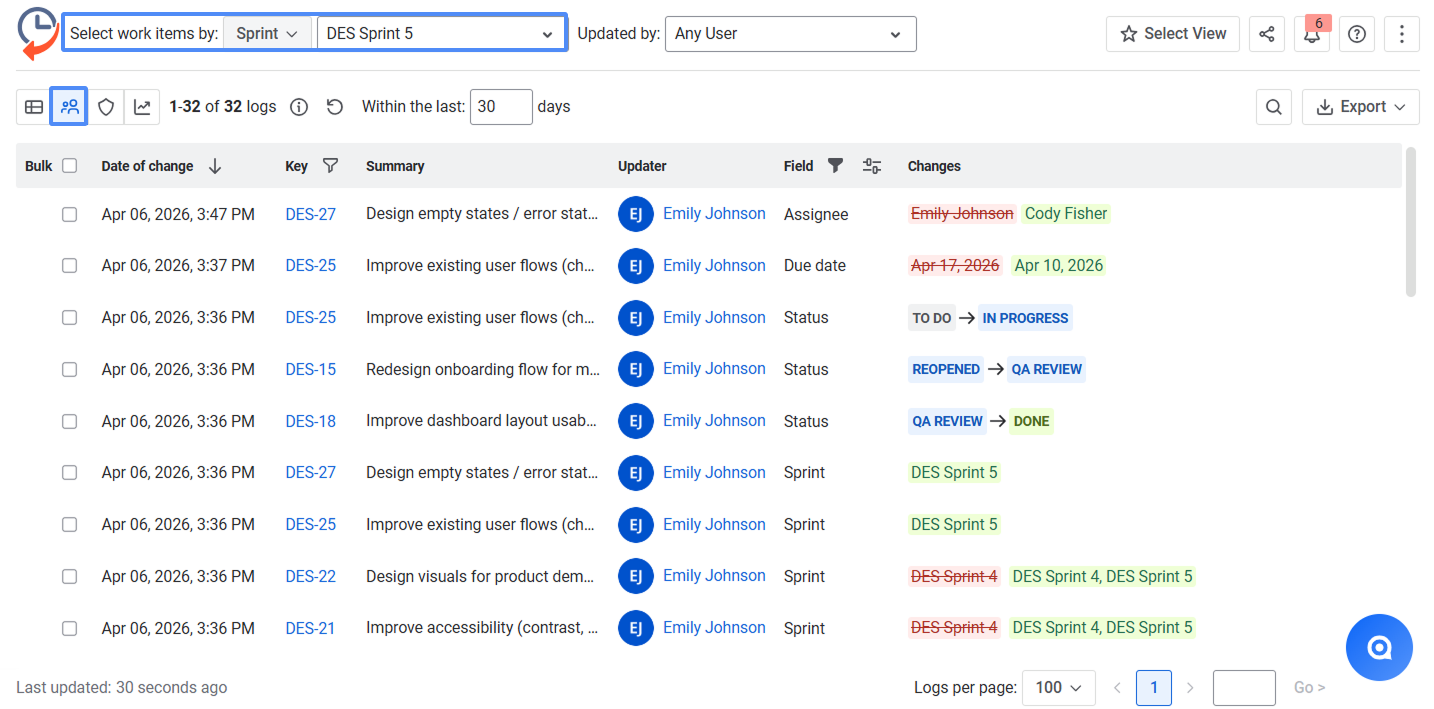The image size is (1434, 709).
Task: Open the Any User dropdown
Action: pyautogui.click(x=790, y=34)
